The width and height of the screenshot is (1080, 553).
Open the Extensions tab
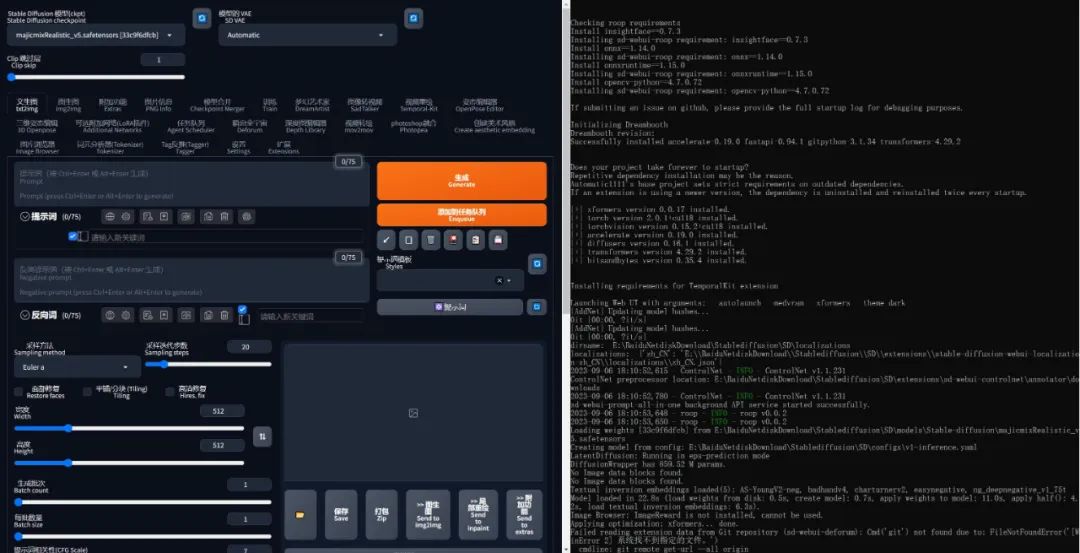point(283,148)
